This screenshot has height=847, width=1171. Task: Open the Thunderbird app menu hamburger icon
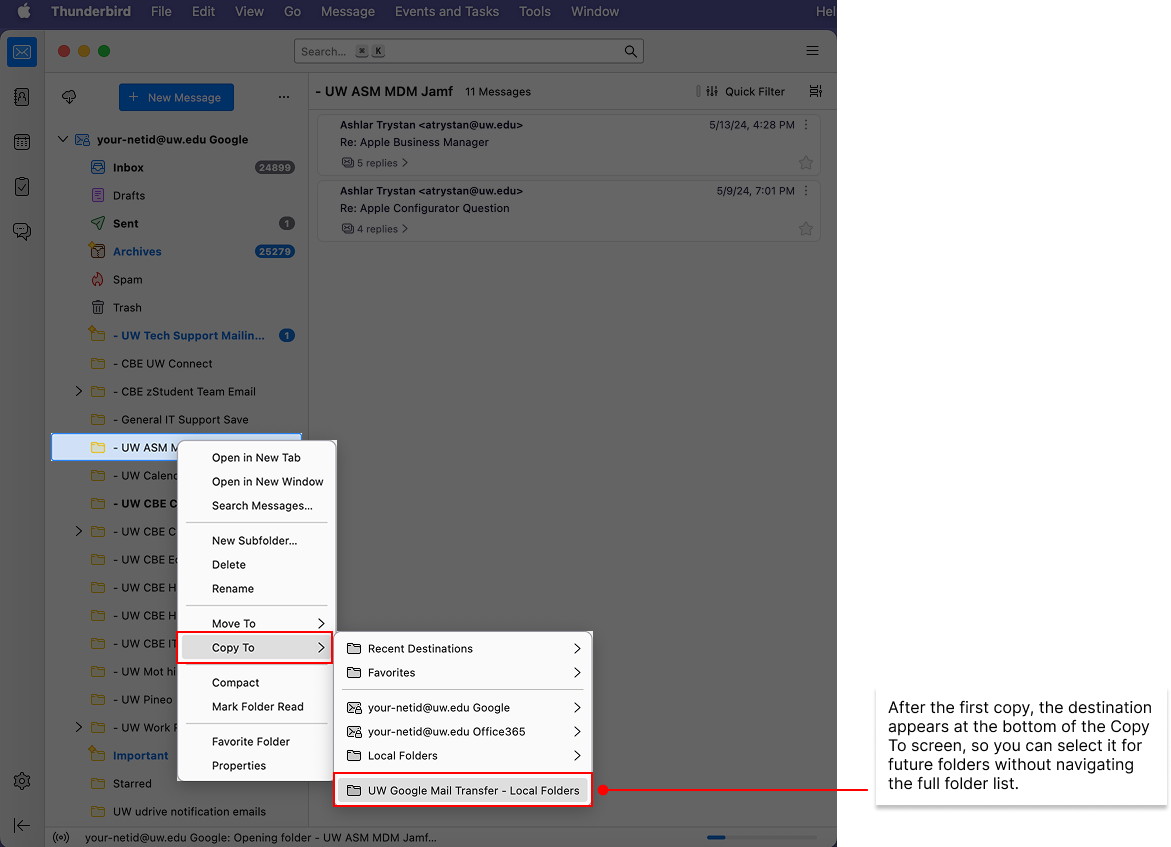click(812, 51)
